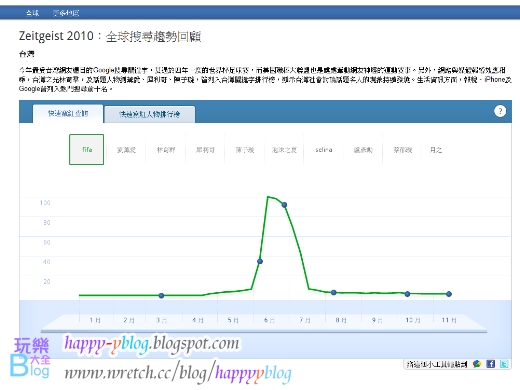Share via the Twitter icon
This screenshot has height=390, width=520.
coord(504,364)
